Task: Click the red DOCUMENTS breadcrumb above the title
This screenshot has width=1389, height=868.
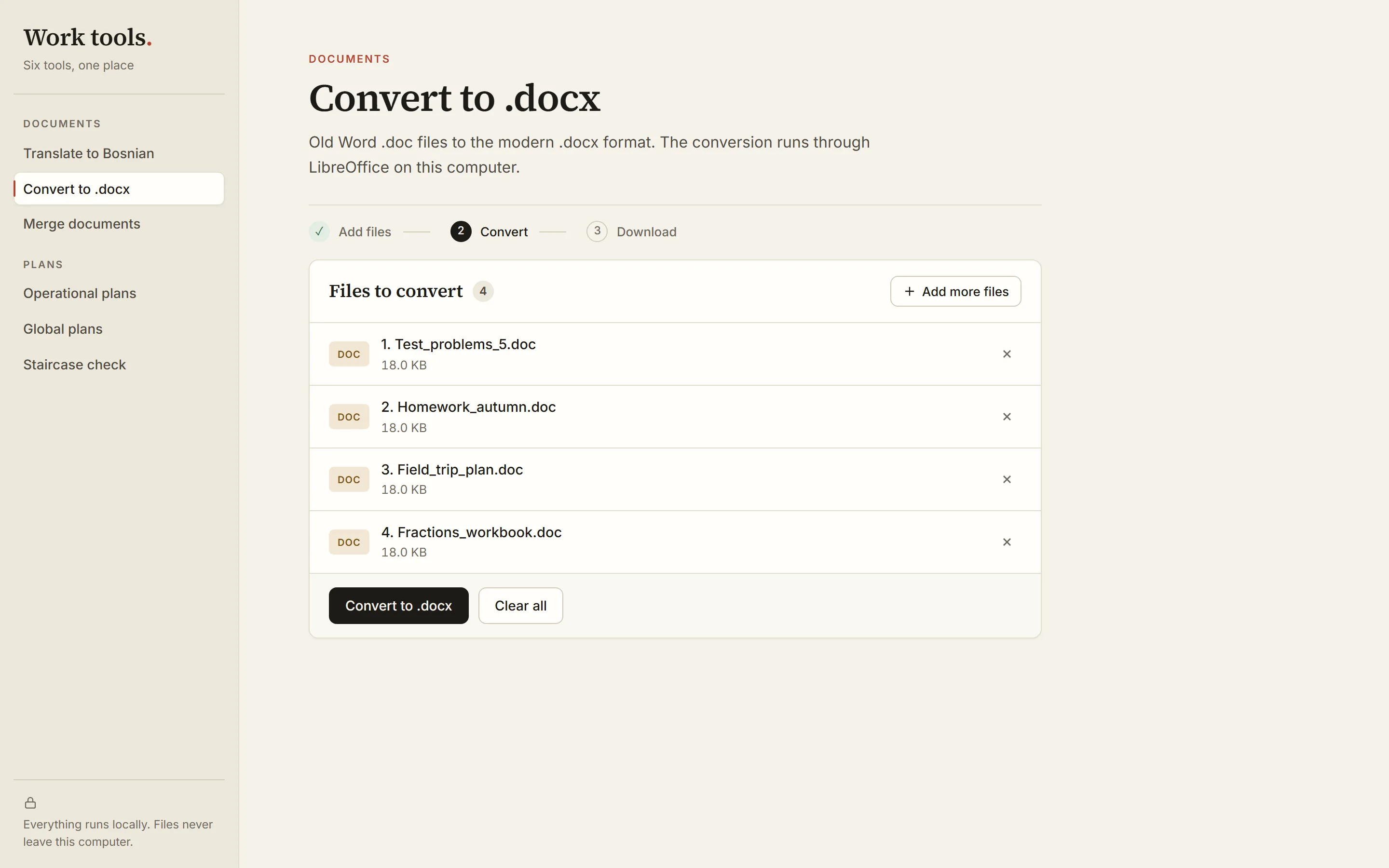Action: point(350,59)
